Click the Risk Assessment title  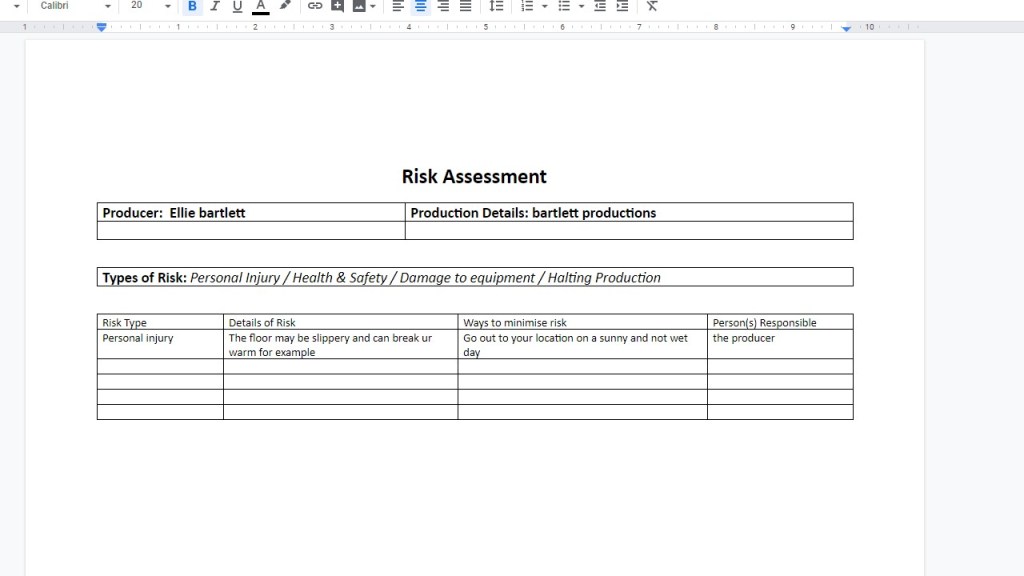[474, 177]
